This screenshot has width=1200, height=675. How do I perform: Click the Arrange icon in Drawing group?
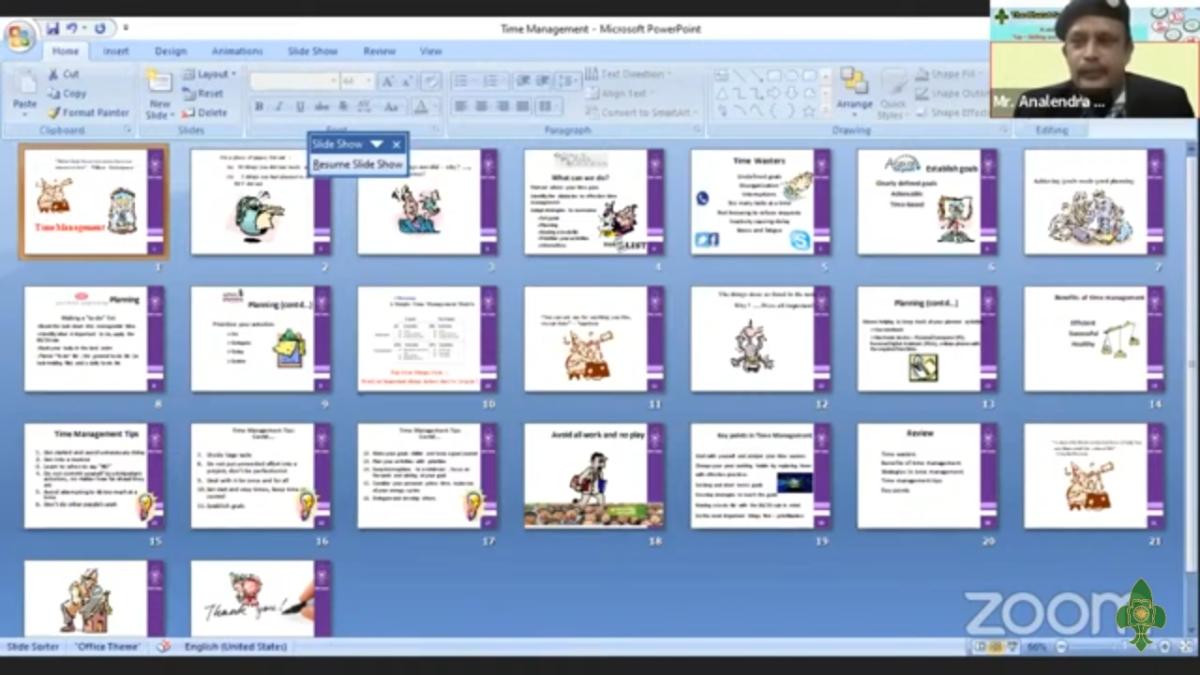tap(854, 88)
